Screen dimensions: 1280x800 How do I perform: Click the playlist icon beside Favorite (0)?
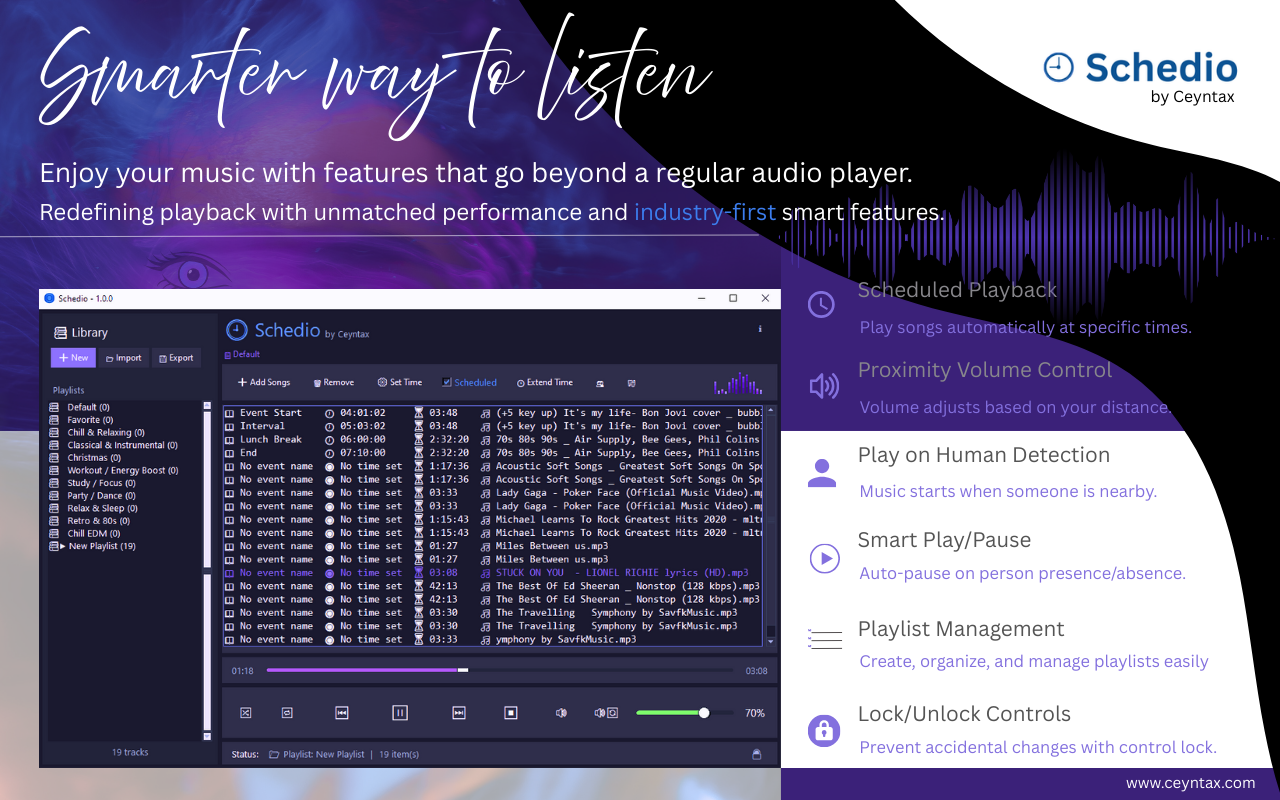pos(55,420)
